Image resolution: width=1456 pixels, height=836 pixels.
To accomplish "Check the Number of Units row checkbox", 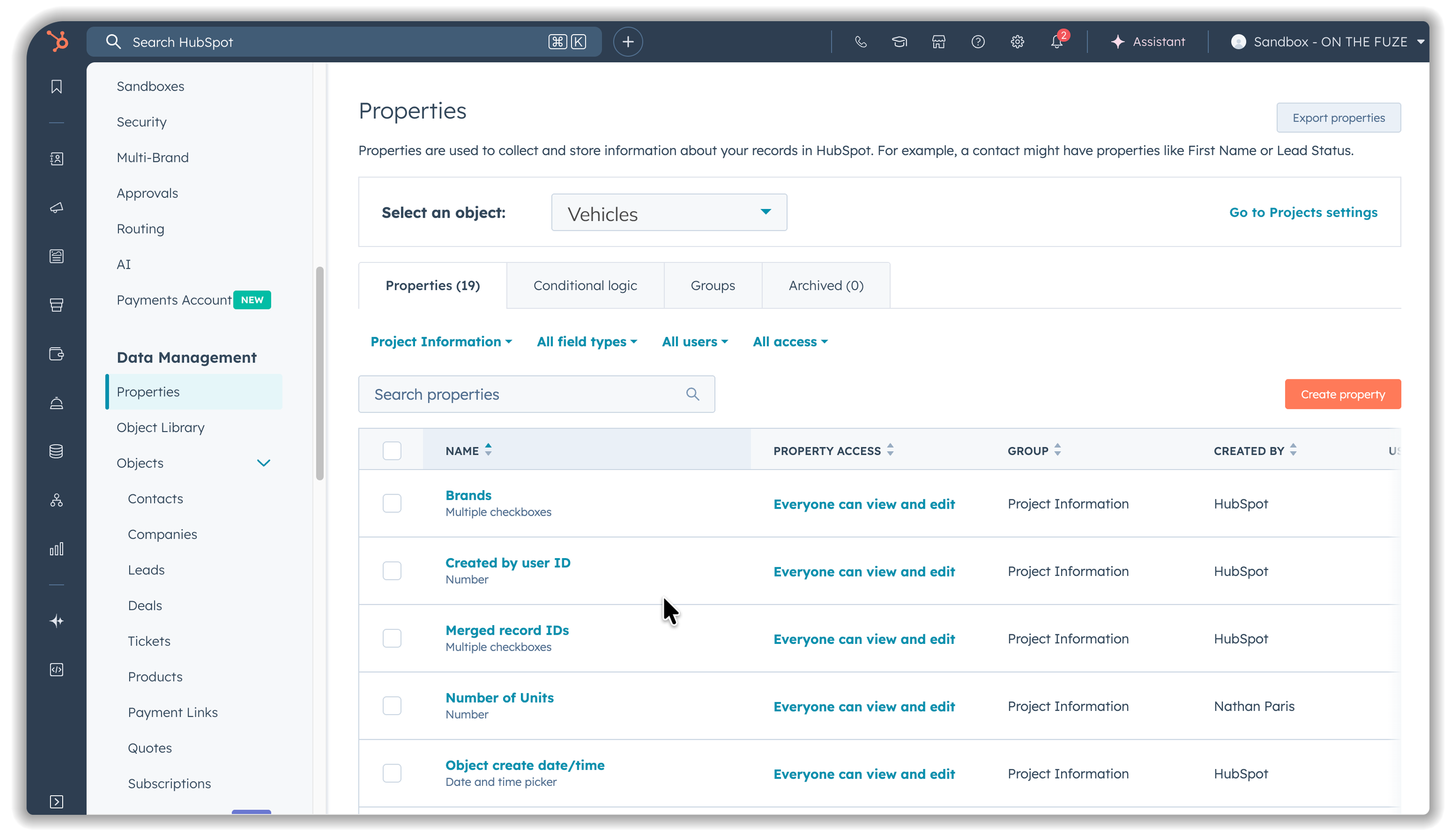I will tap(392, 705).
